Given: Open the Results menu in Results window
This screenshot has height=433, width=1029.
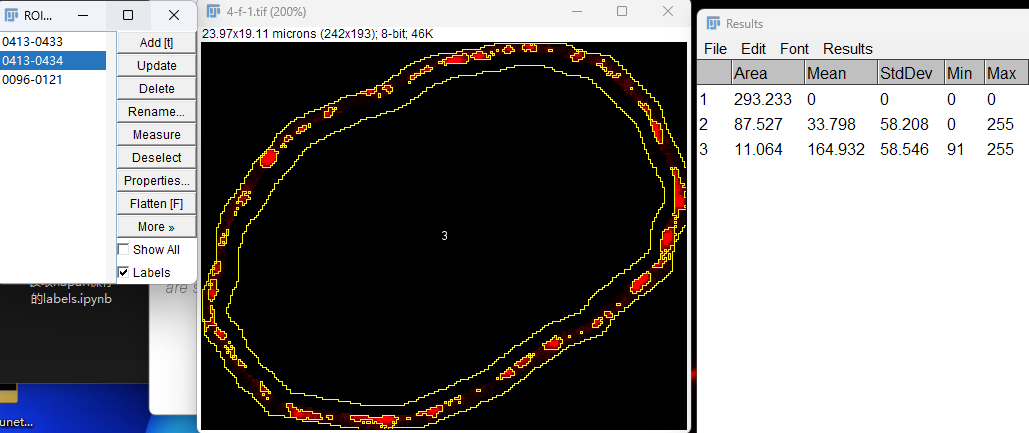Looking at the screenshot, I should (848, 49).
